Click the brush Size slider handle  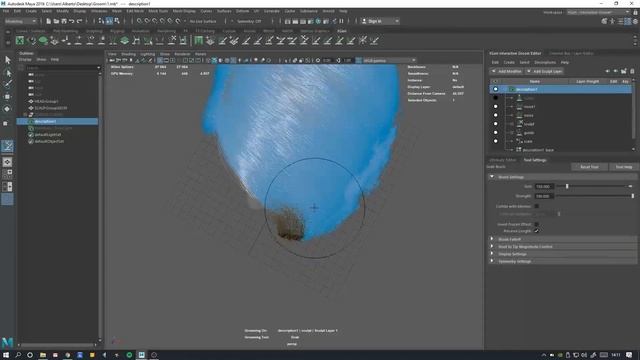tap(567, 186)
